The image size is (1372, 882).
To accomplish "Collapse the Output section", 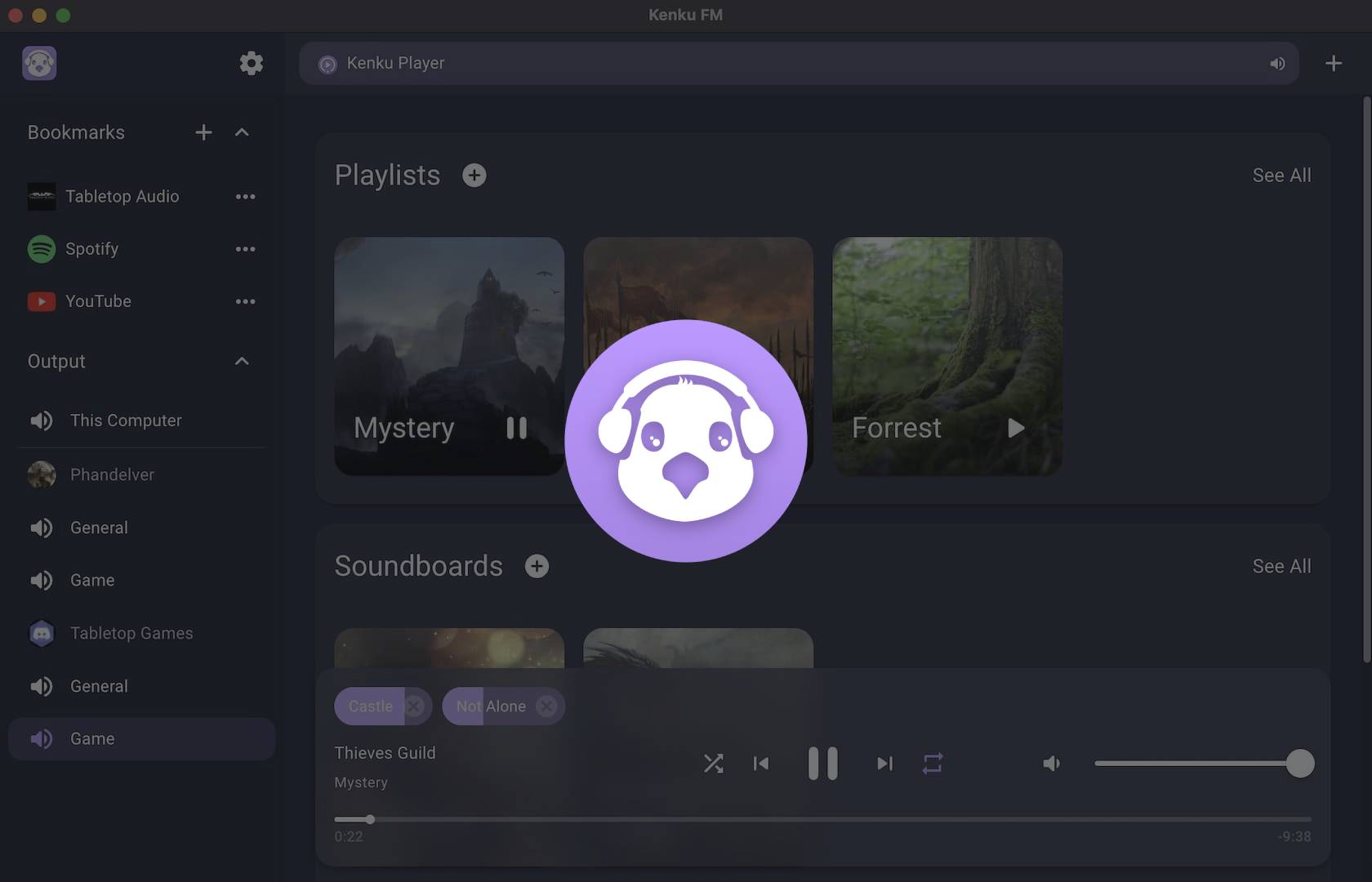I will (242, 361).
